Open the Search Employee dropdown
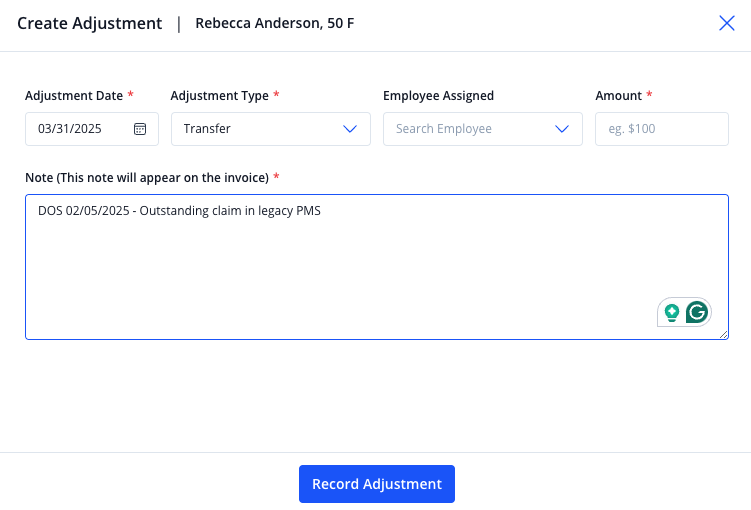Viewport: 751px width, 510px height. (x=483, y=129)
